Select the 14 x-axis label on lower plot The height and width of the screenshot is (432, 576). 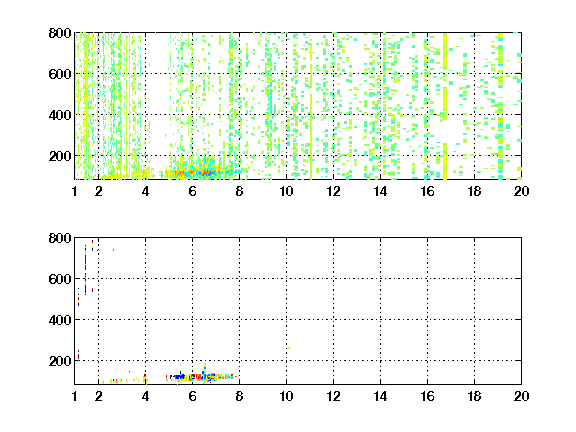[380, 396]
